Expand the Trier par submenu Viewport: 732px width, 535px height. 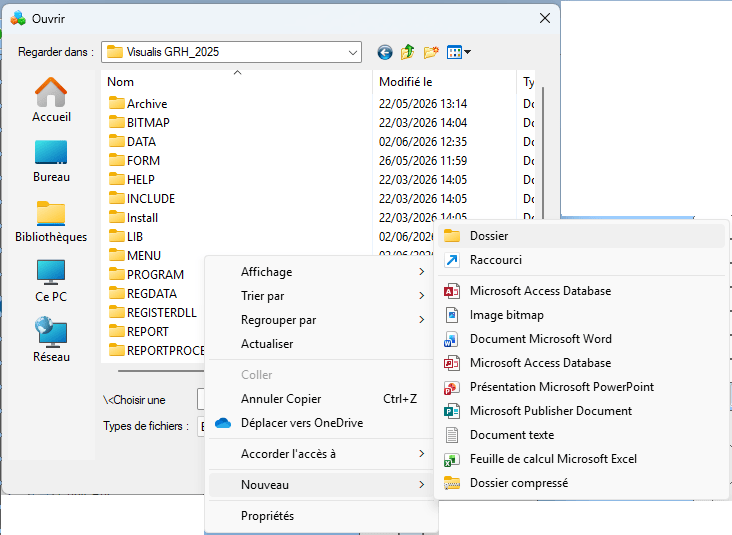click(x=322, y=296)
